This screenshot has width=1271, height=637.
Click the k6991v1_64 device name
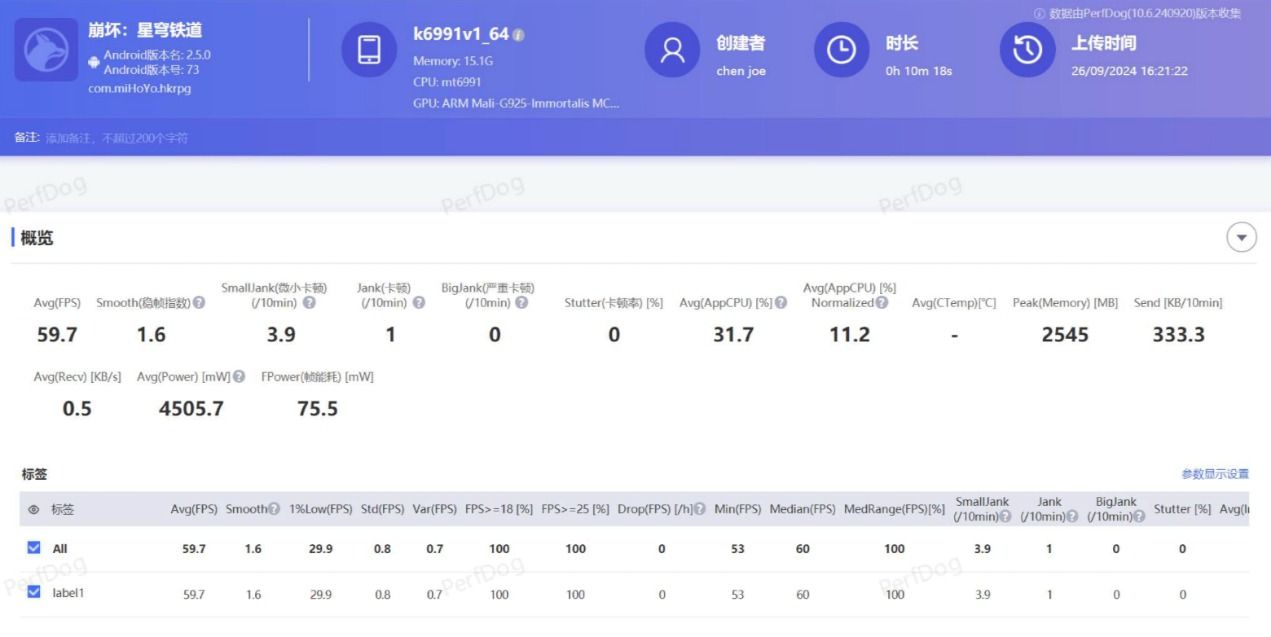click(461, 34)
